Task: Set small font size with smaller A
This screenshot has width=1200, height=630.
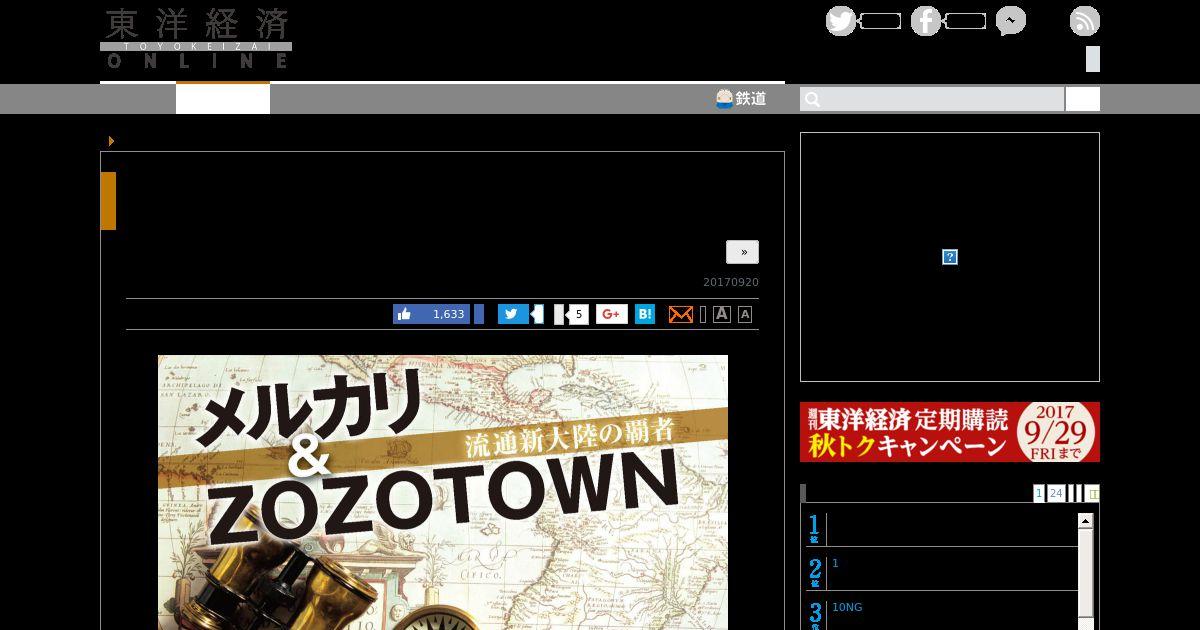Action: [x=745, y=314]
